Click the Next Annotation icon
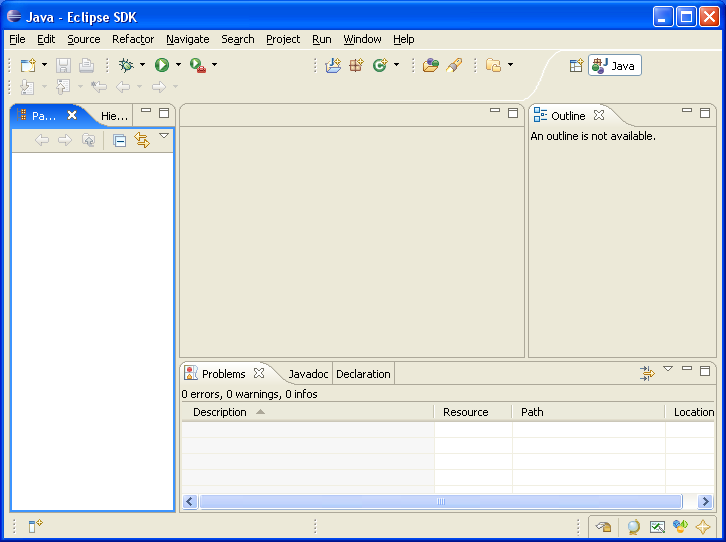 [x=27, y=87]
